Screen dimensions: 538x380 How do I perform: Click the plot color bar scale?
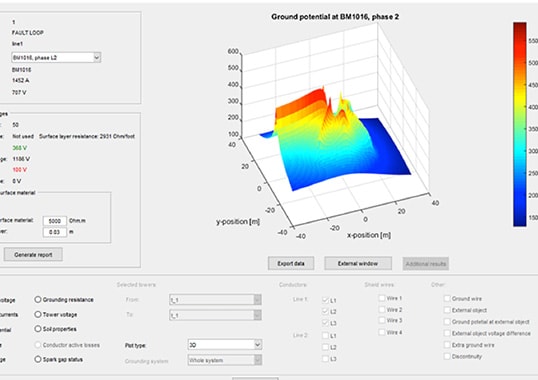(x=519, y=124)
